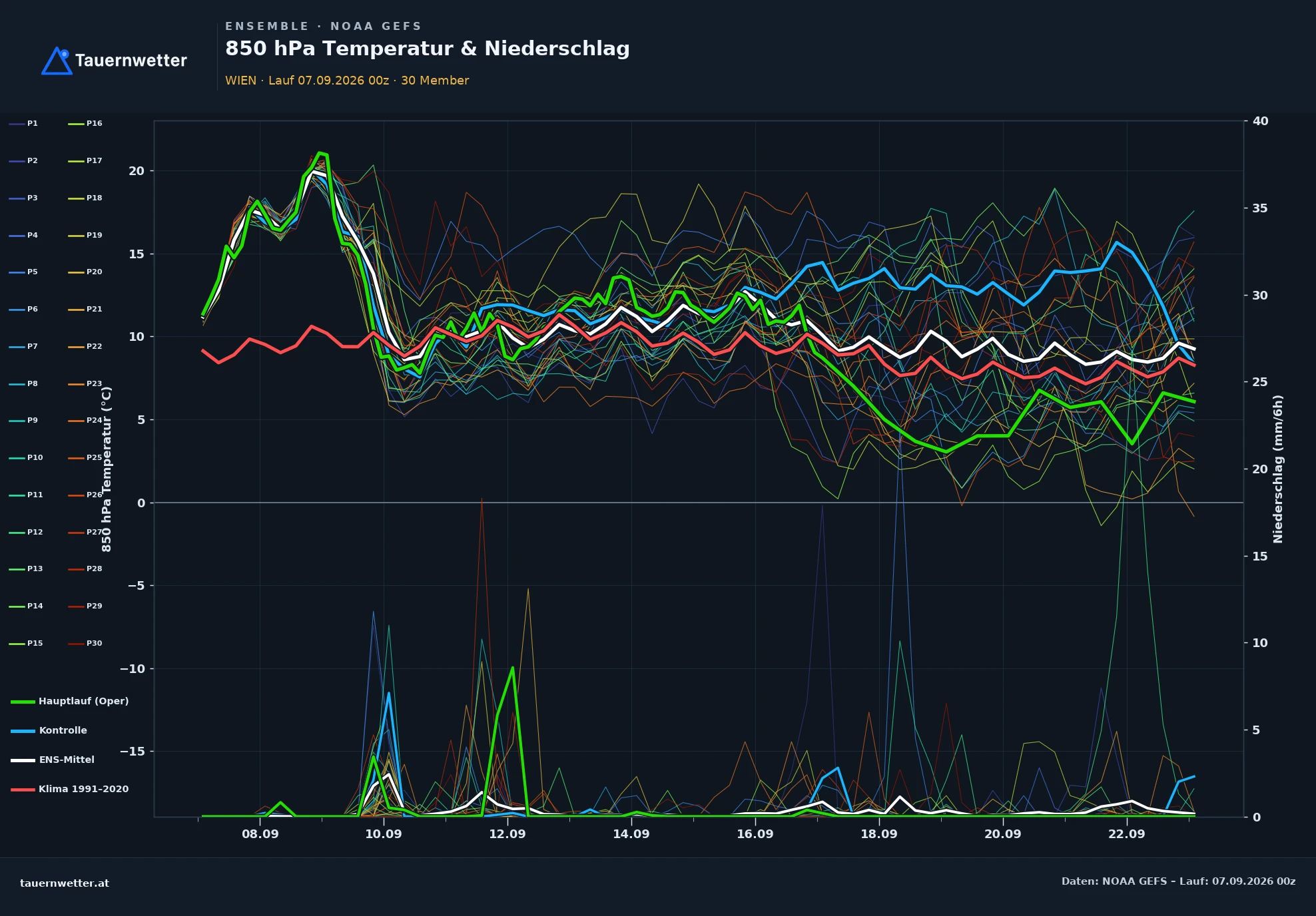Open the tauernwetter.at footer link
The height and width of the screenshot is (916, 1316).
click(65, 884)
